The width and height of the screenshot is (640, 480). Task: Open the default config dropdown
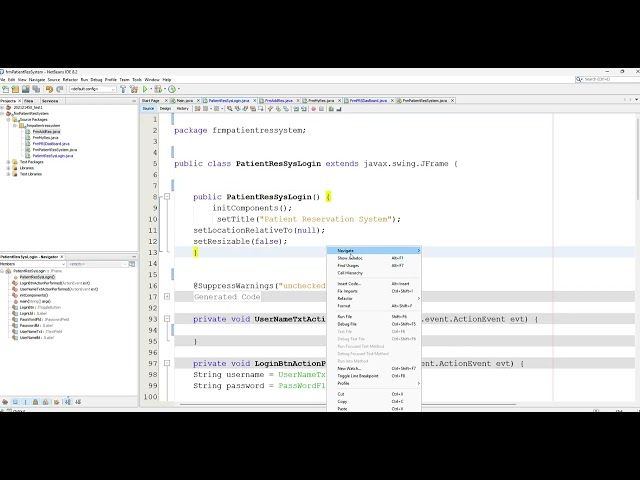point(93,89)
